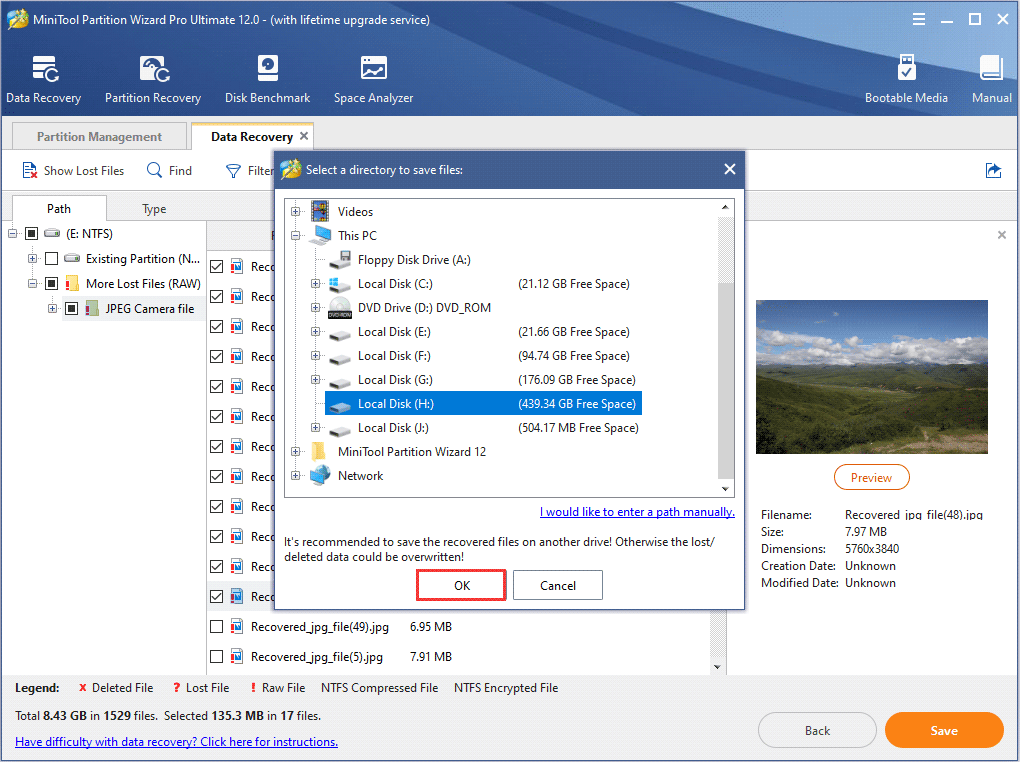Select the Type tab in the results panel
This screenshot has height=762, width=1020.
click(153, 208)
